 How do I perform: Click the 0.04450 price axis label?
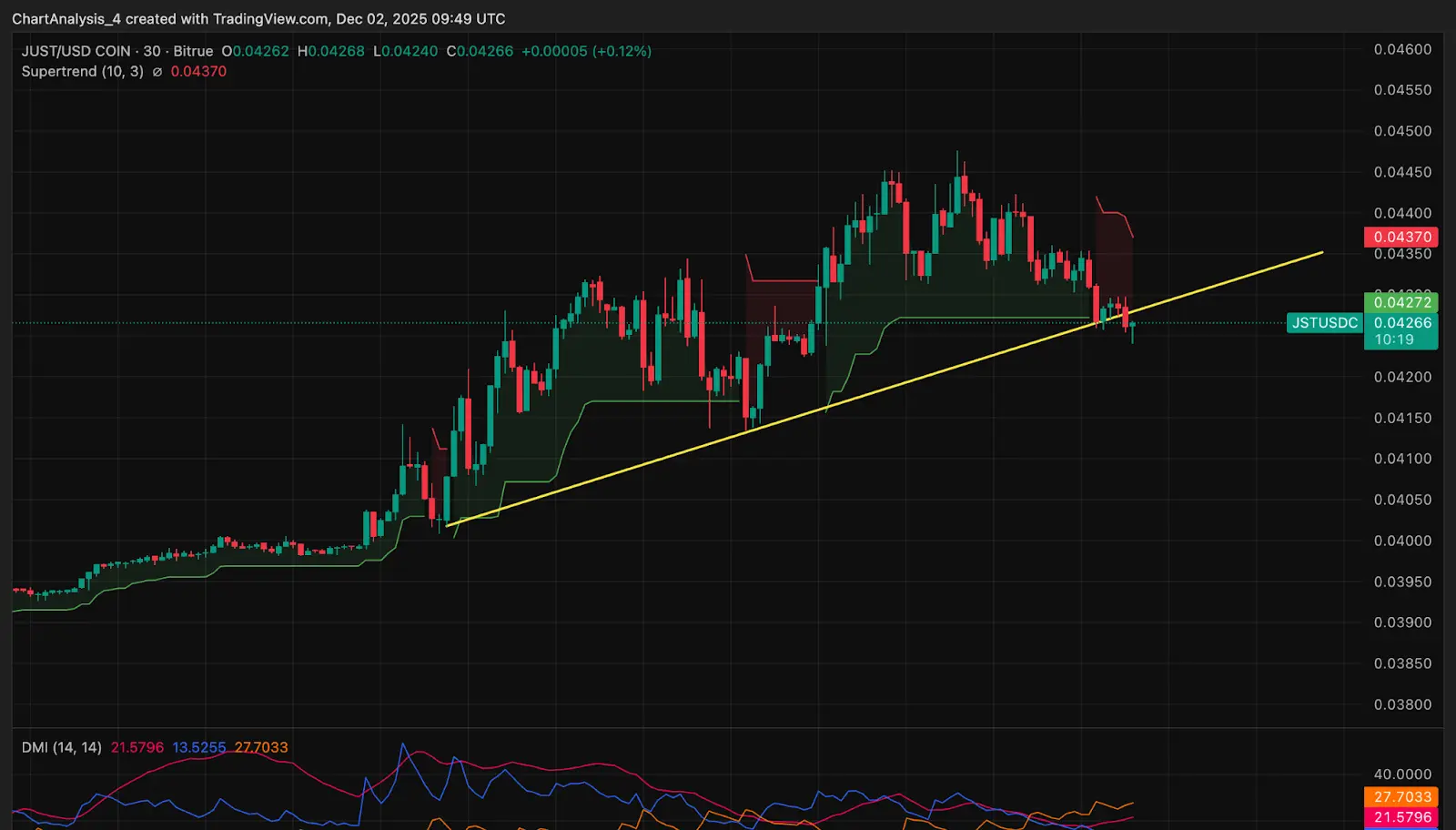(x=1402, y=172)
